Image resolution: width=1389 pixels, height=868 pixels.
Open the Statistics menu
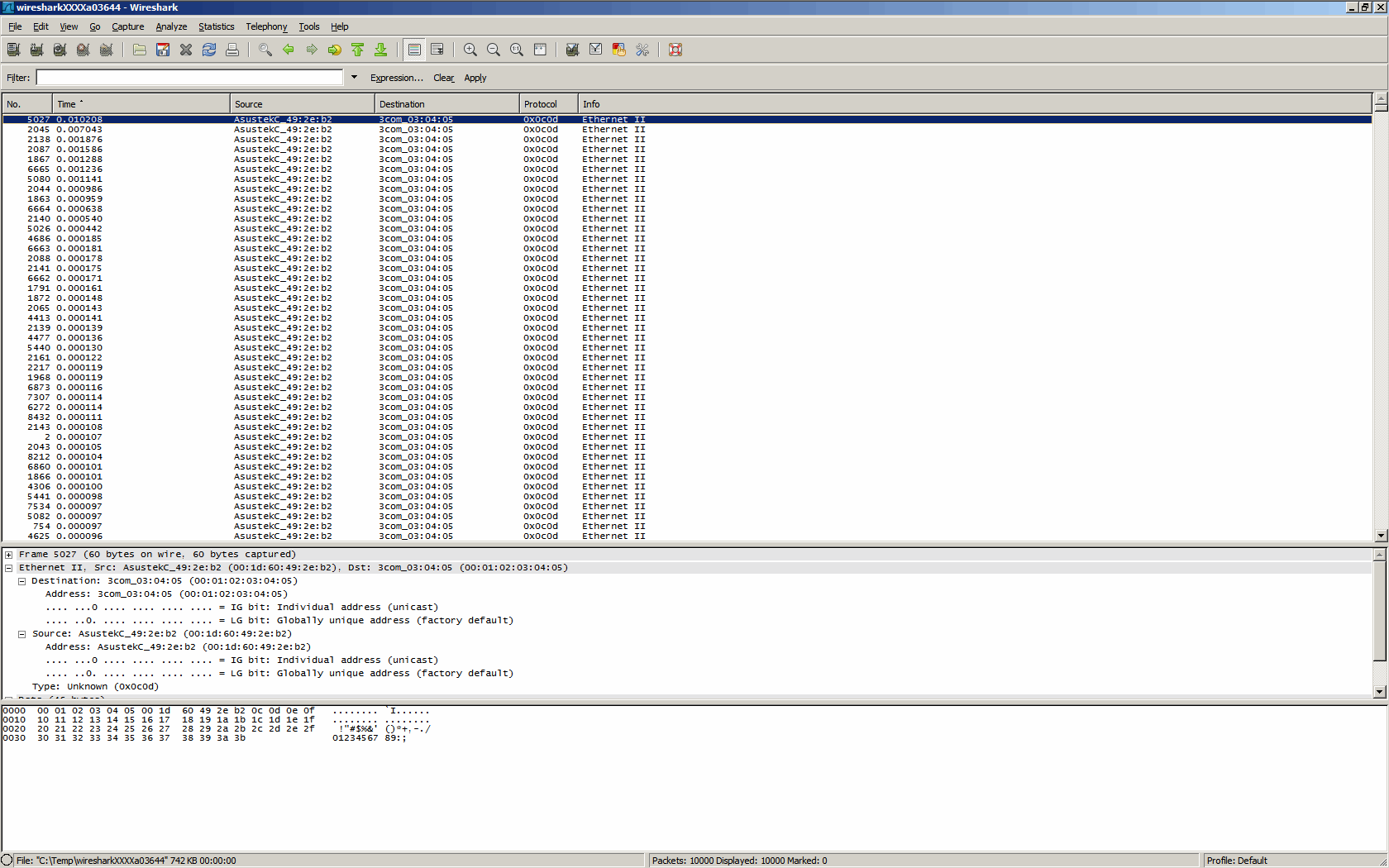pyautogui.click(x=217, y=26)
